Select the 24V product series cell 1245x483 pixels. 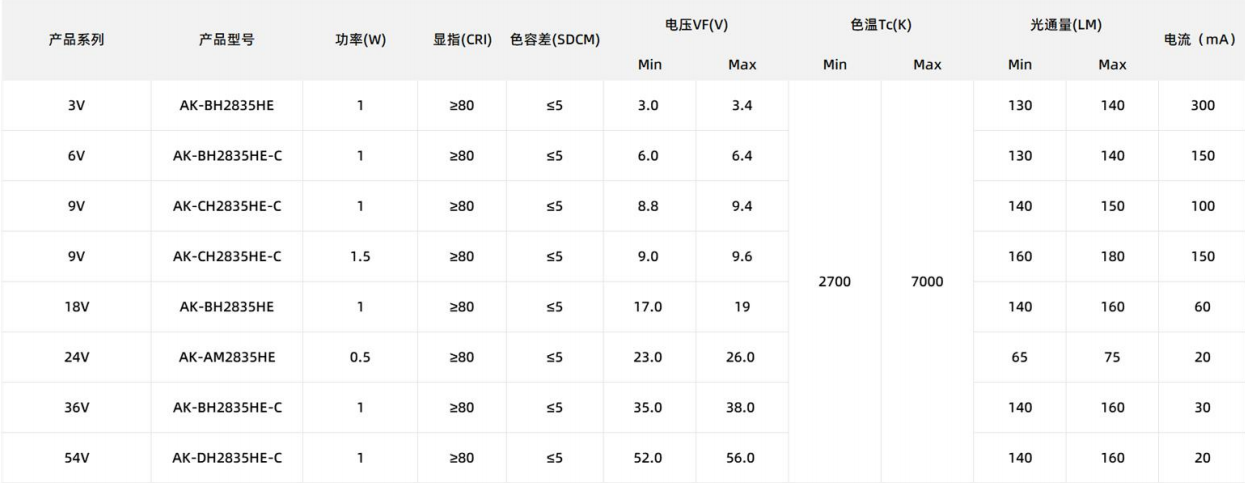[77, 358]
